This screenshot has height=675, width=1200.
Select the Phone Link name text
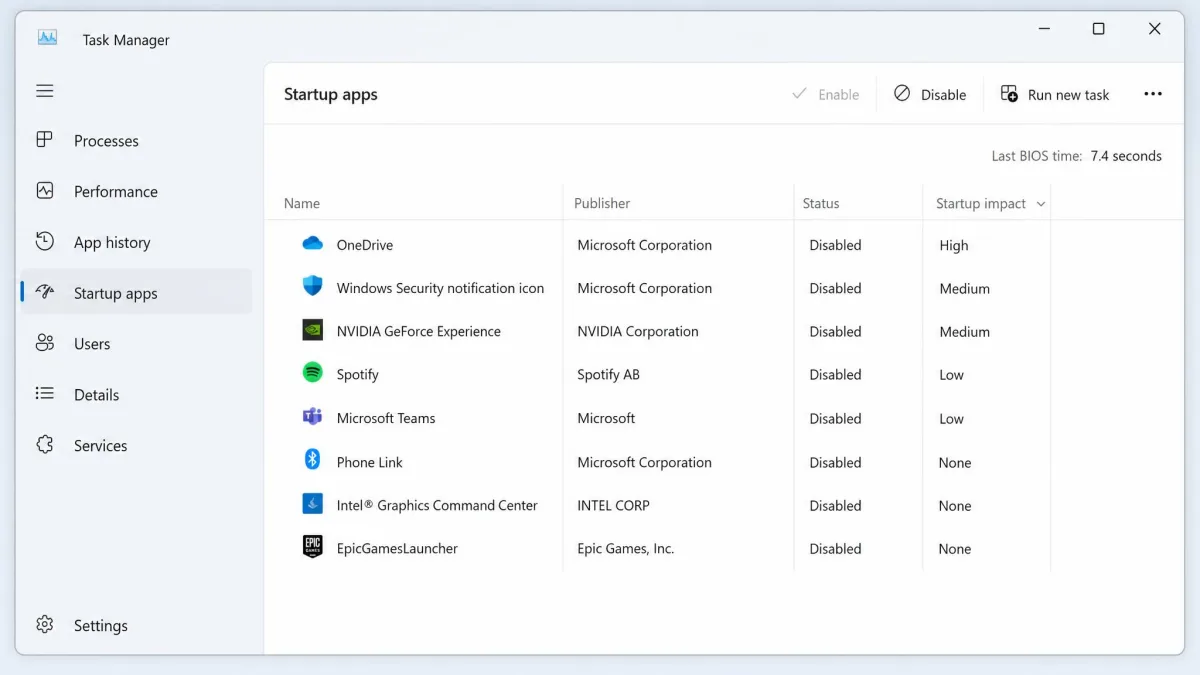point(370,462)
